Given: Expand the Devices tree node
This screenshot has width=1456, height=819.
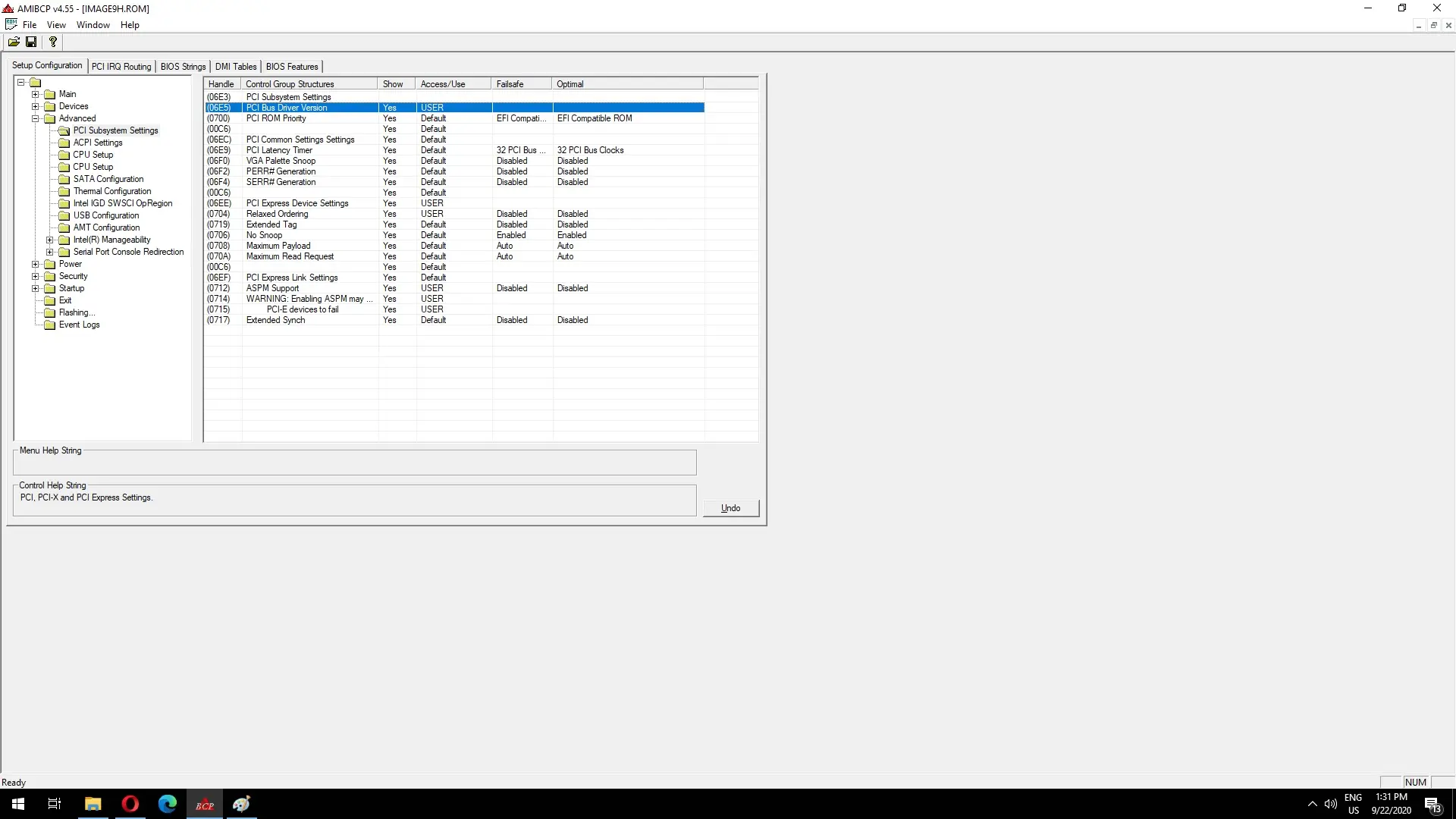Looking at the screenshot, I should pyautogui.click(x=35, y=106).
